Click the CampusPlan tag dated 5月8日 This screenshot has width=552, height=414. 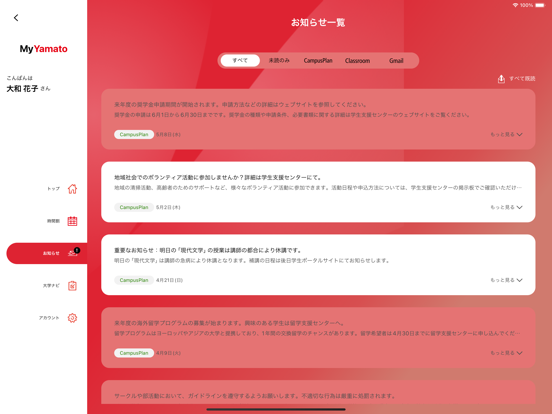tap(134, 134)
